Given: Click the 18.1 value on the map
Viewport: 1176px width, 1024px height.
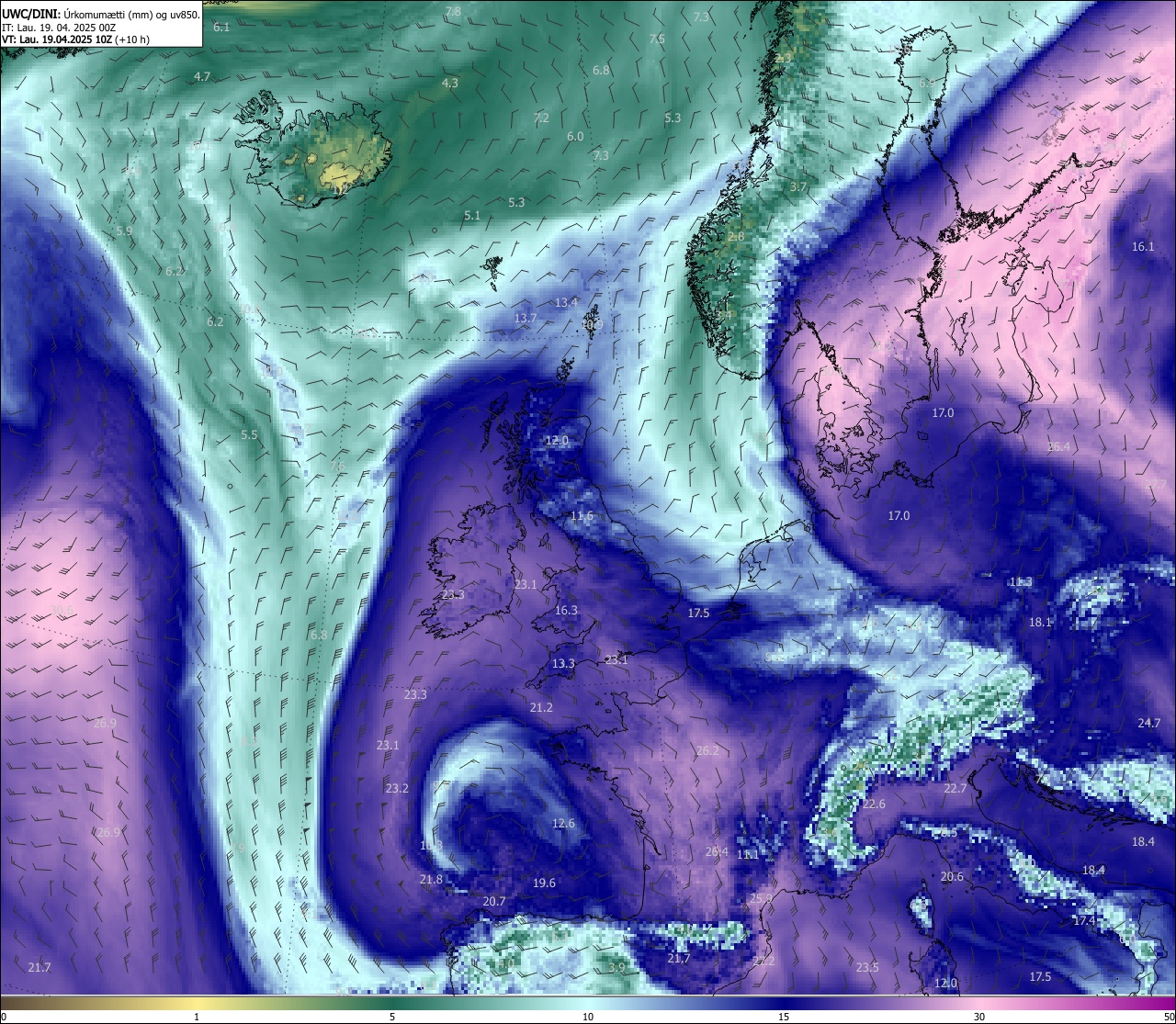Looking at the screenshot, I should click(1040, 622).
